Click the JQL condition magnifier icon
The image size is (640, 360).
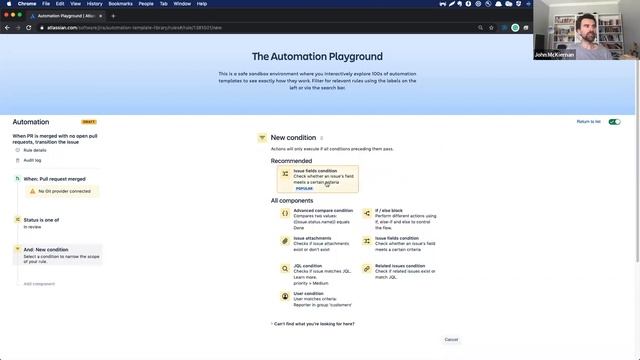285,269
